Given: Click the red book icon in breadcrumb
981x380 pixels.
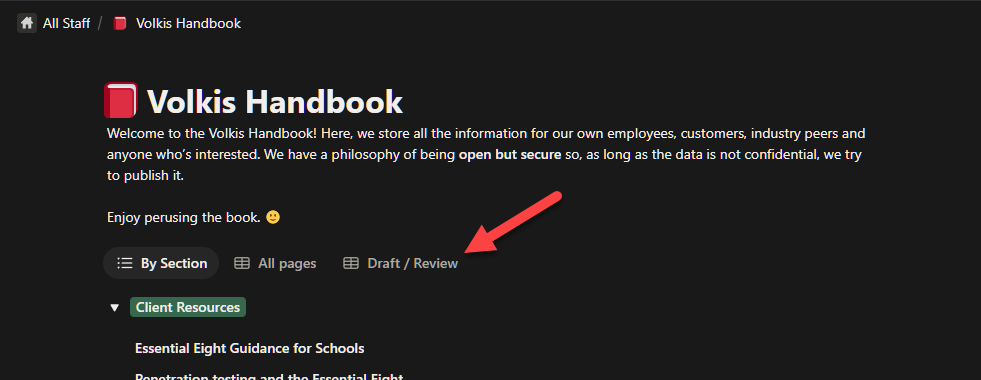Looking at the screenshot, I should 120,24.
